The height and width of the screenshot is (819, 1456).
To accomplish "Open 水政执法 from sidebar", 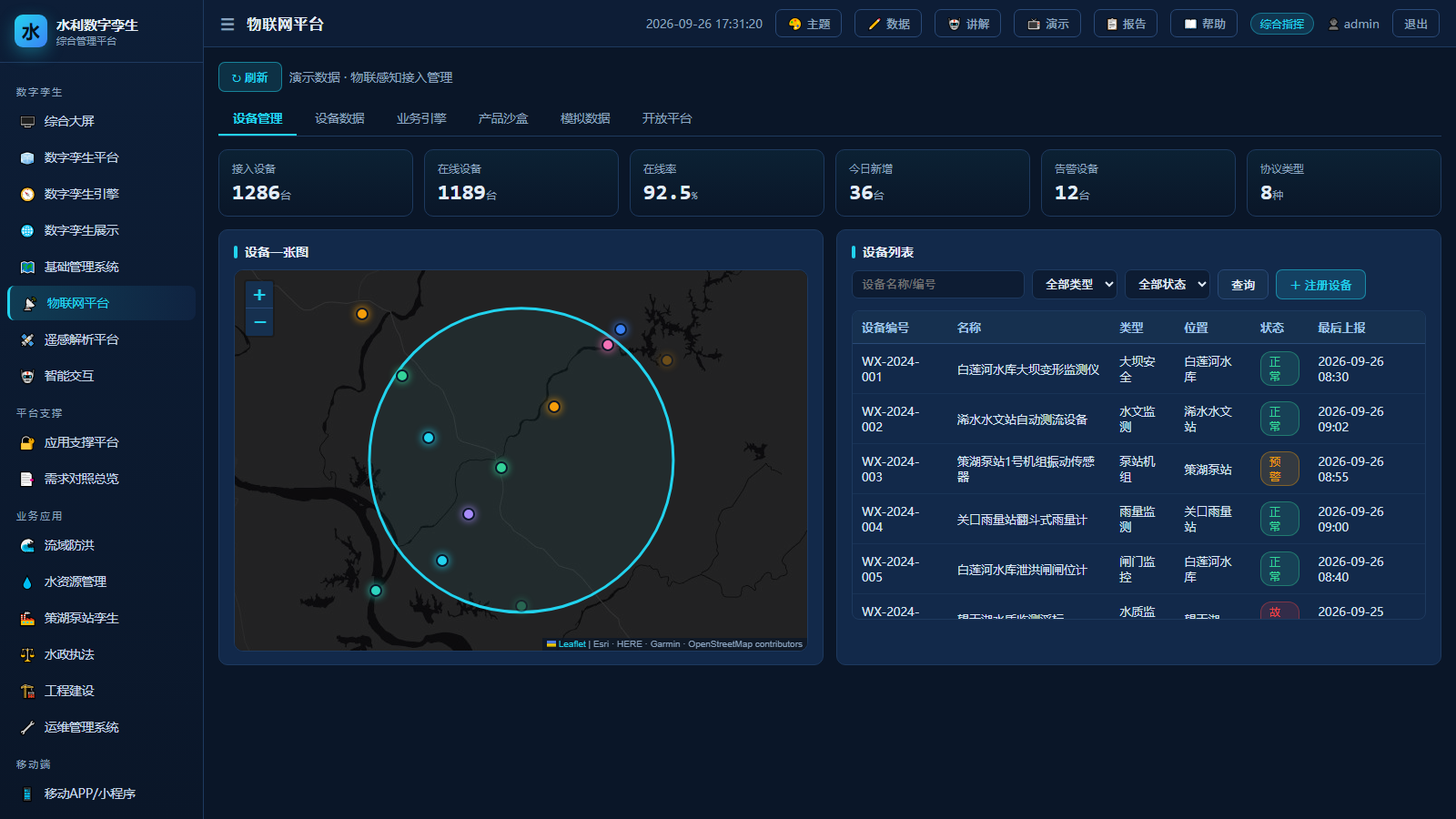I will (x=101, y=654).
